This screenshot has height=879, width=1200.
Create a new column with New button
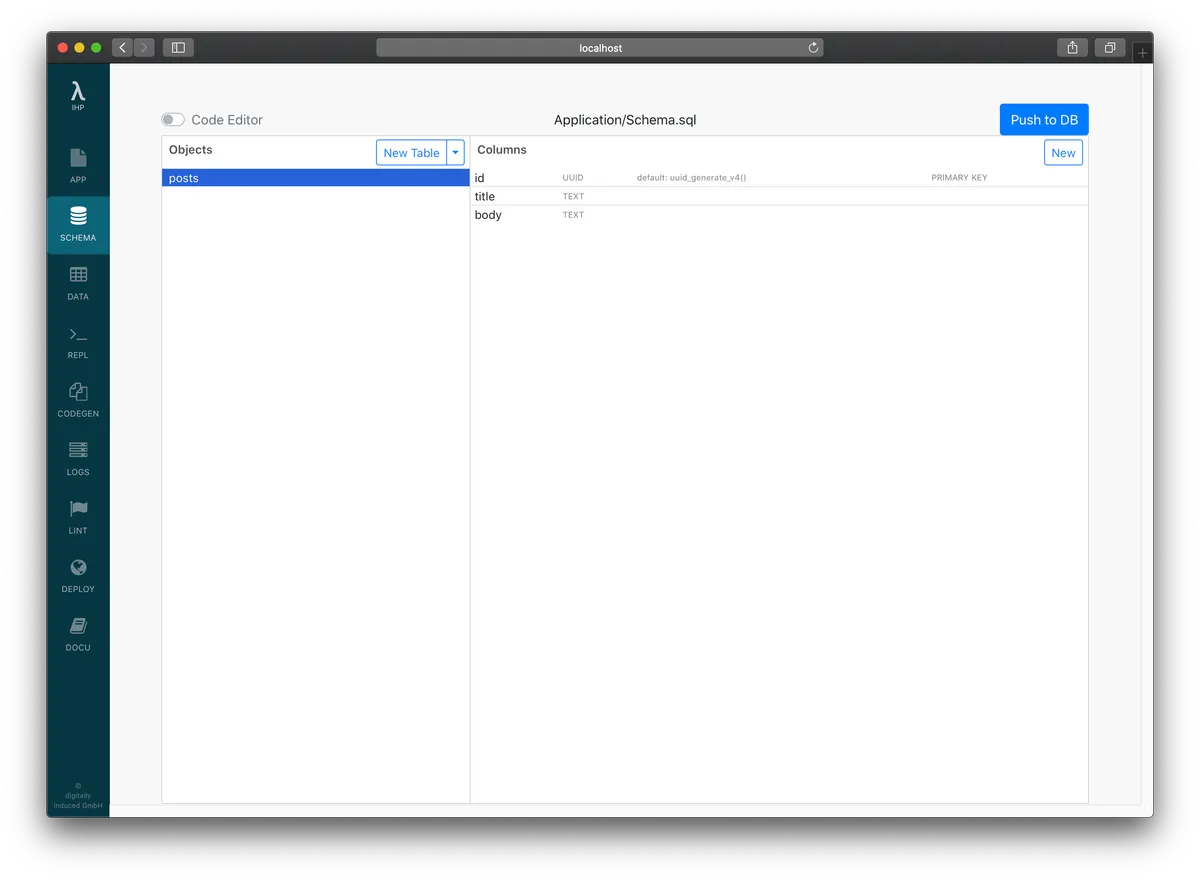(x=1063, y=152)
